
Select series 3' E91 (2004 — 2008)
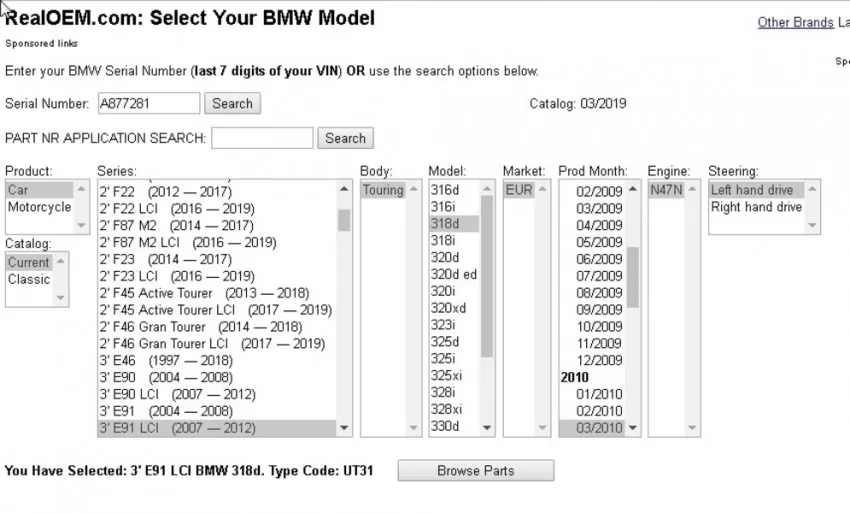[217, 411]
